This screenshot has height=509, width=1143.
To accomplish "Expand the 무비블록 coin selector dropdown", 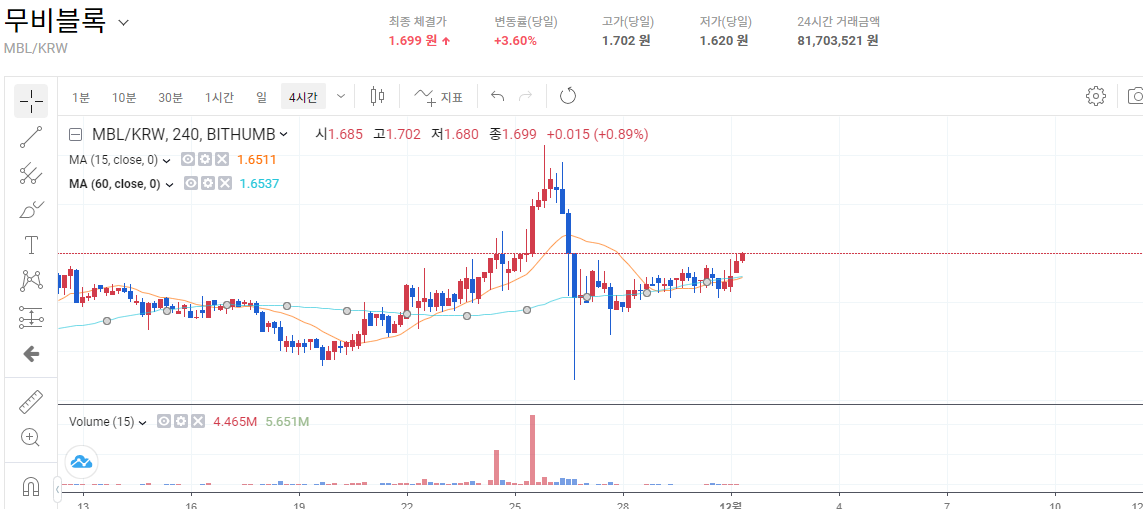I will (x=123, y=23).
